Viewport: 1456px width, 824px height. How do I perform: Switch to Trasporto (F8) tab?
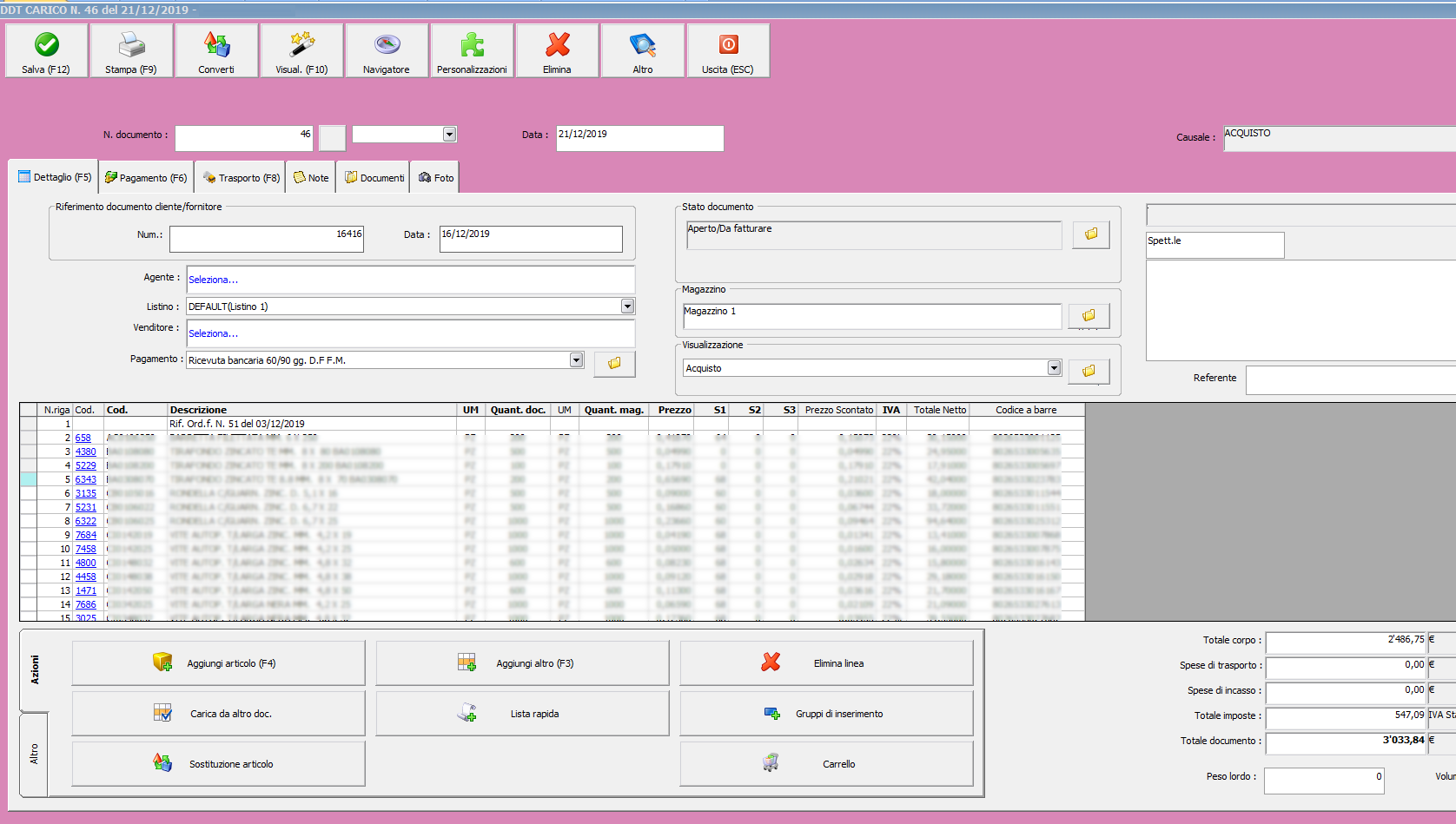tap(241, 178)
